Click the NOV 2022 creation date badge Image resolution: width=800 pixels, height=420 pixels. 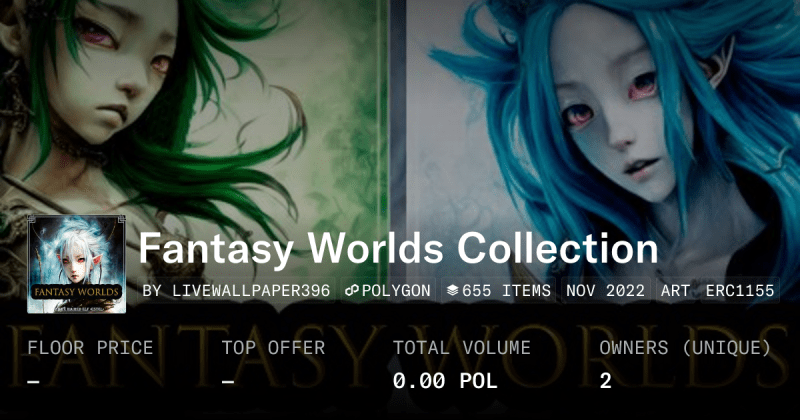(606, 291)
